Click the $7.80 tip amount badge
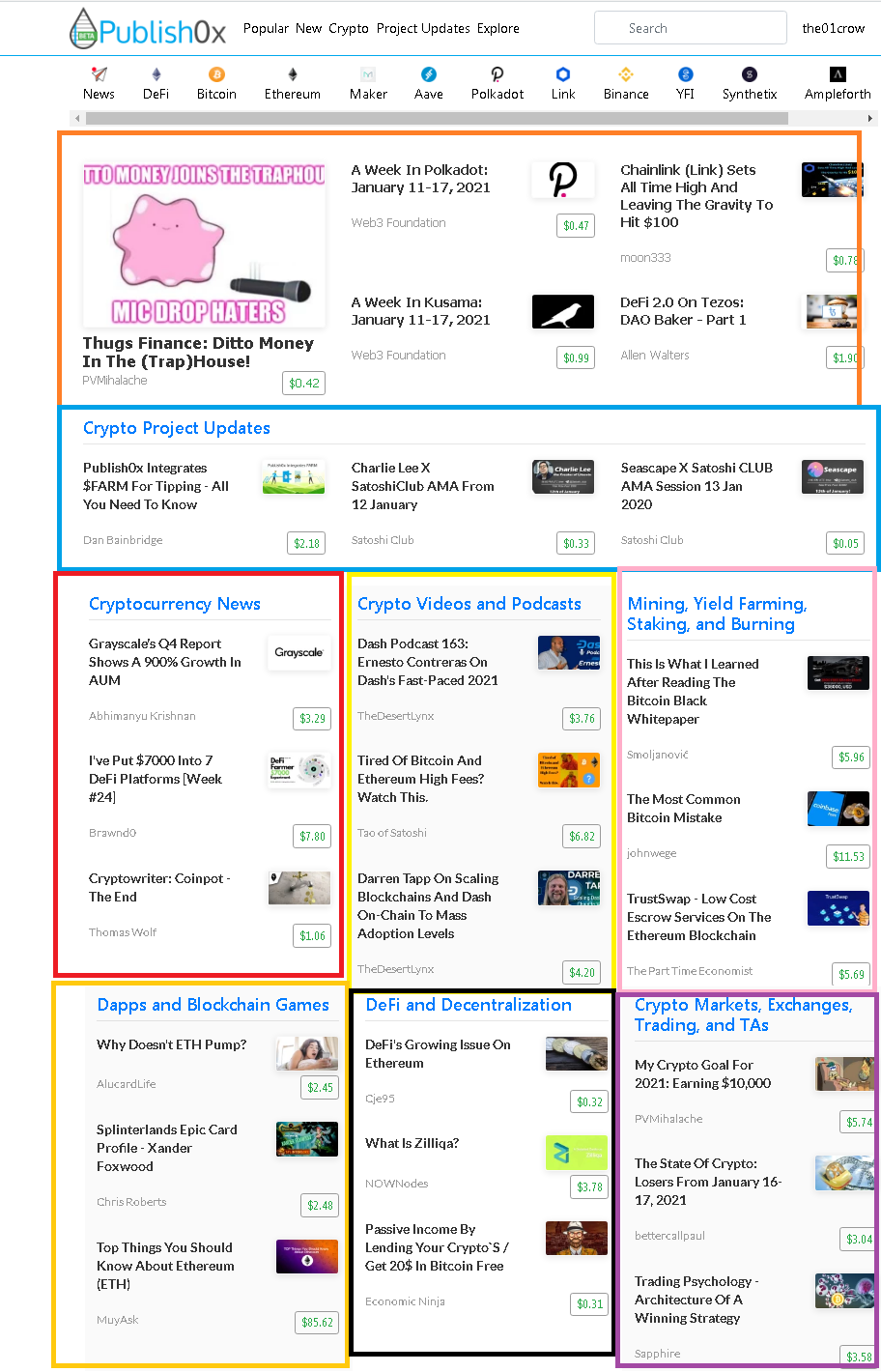This screenshot has height=1372, width=881. click(313, 837)
